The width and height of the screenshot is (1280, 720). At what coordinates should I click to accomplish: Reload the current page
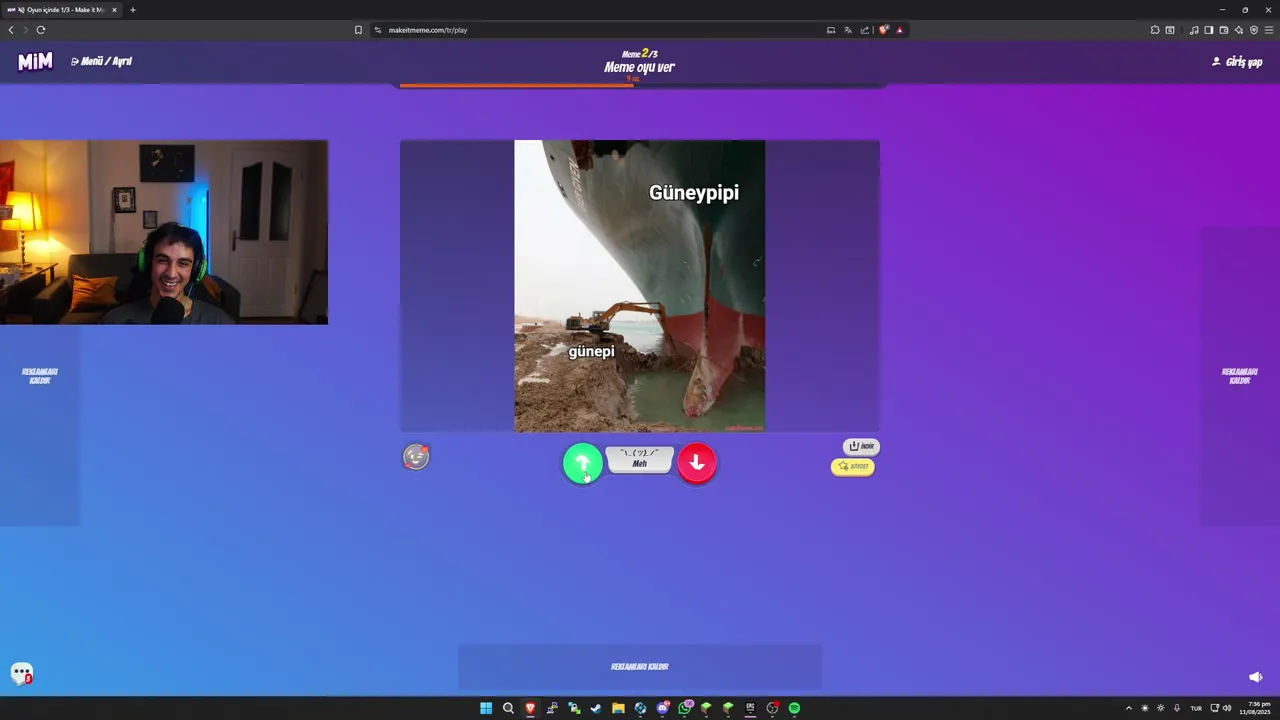pos(41,30)
